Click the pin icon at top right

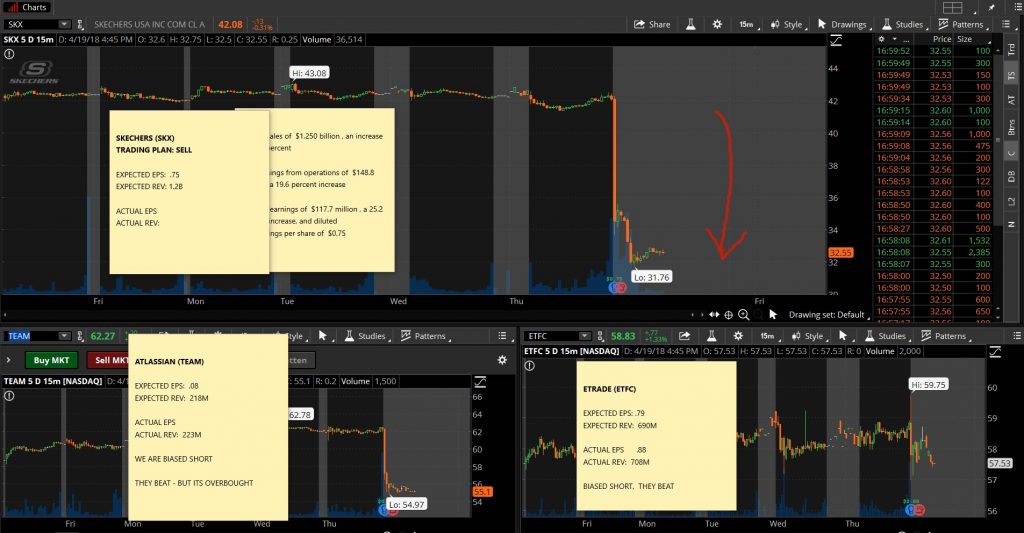pyautogui.click(x=991, y=7)
